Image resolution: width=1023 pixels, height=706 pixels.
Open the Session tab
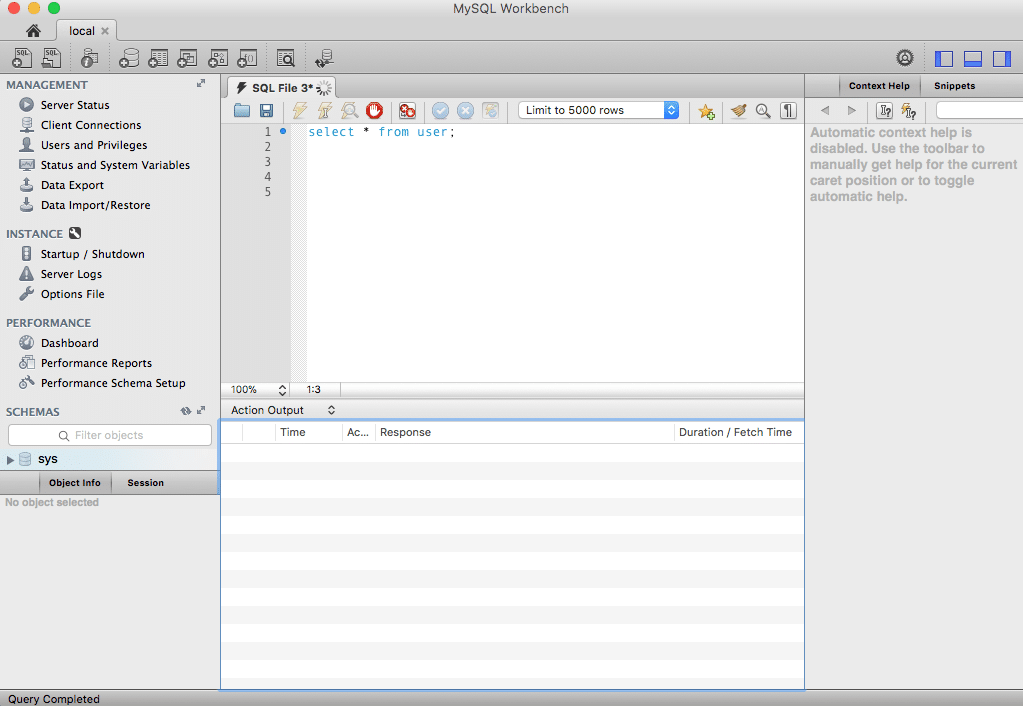[x=145, y=483]
